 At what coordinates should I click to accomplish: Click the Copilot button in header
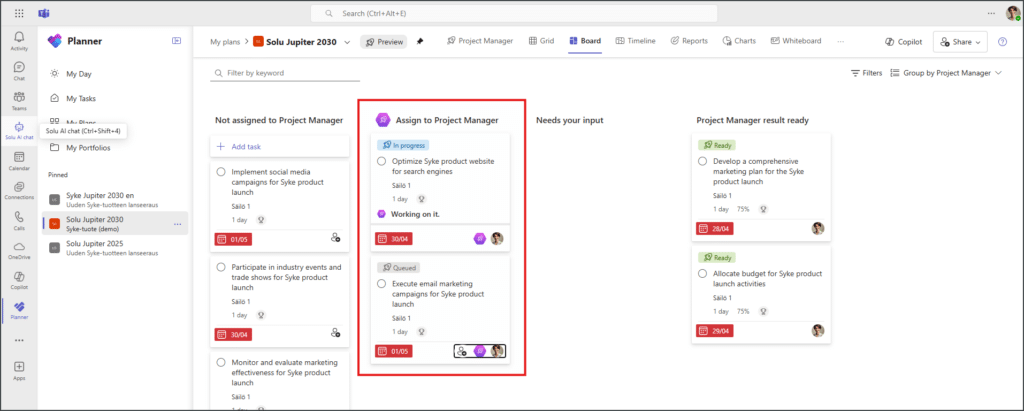pos(903,42)
